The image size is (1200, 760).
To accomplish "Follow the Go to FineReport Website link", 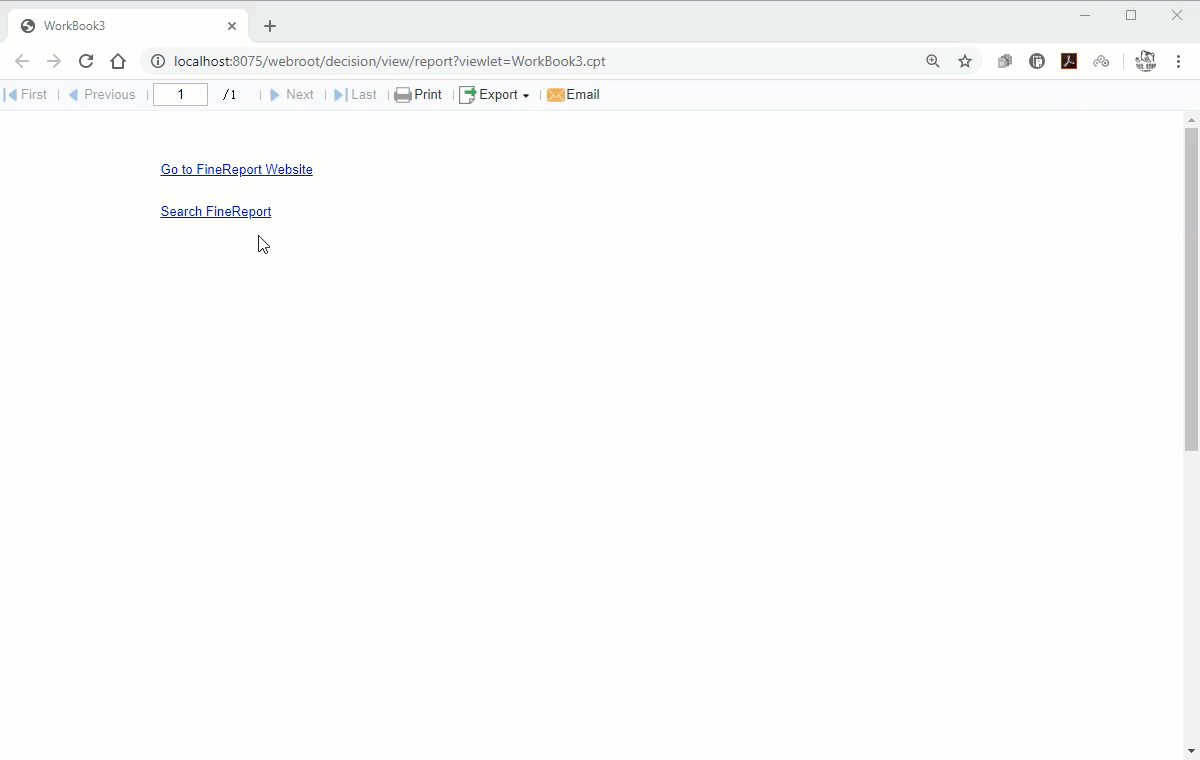I will [236, 169].
